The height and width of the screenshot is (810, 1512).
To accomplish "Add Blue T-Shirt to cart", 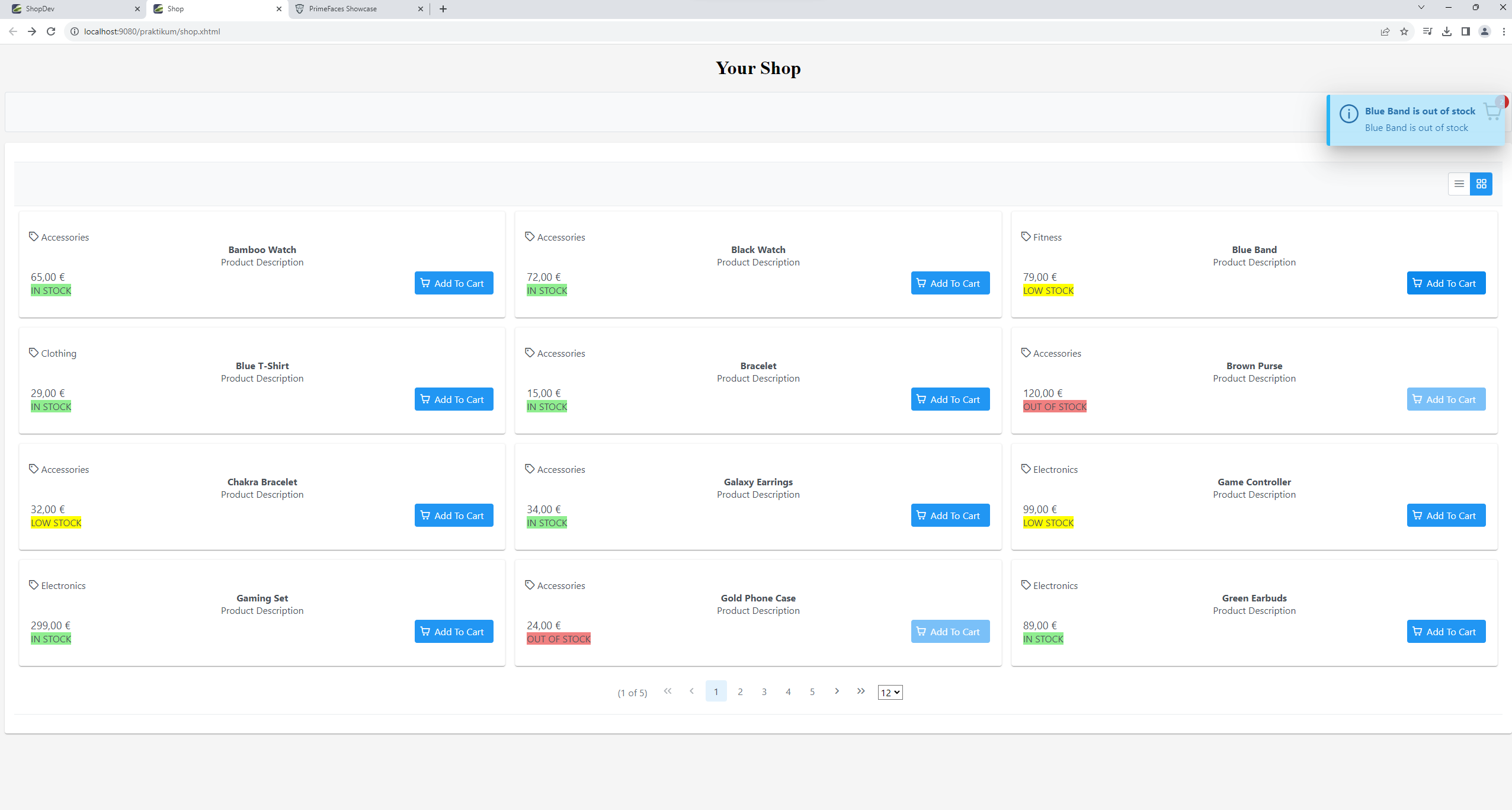I will tap(454, 399).
